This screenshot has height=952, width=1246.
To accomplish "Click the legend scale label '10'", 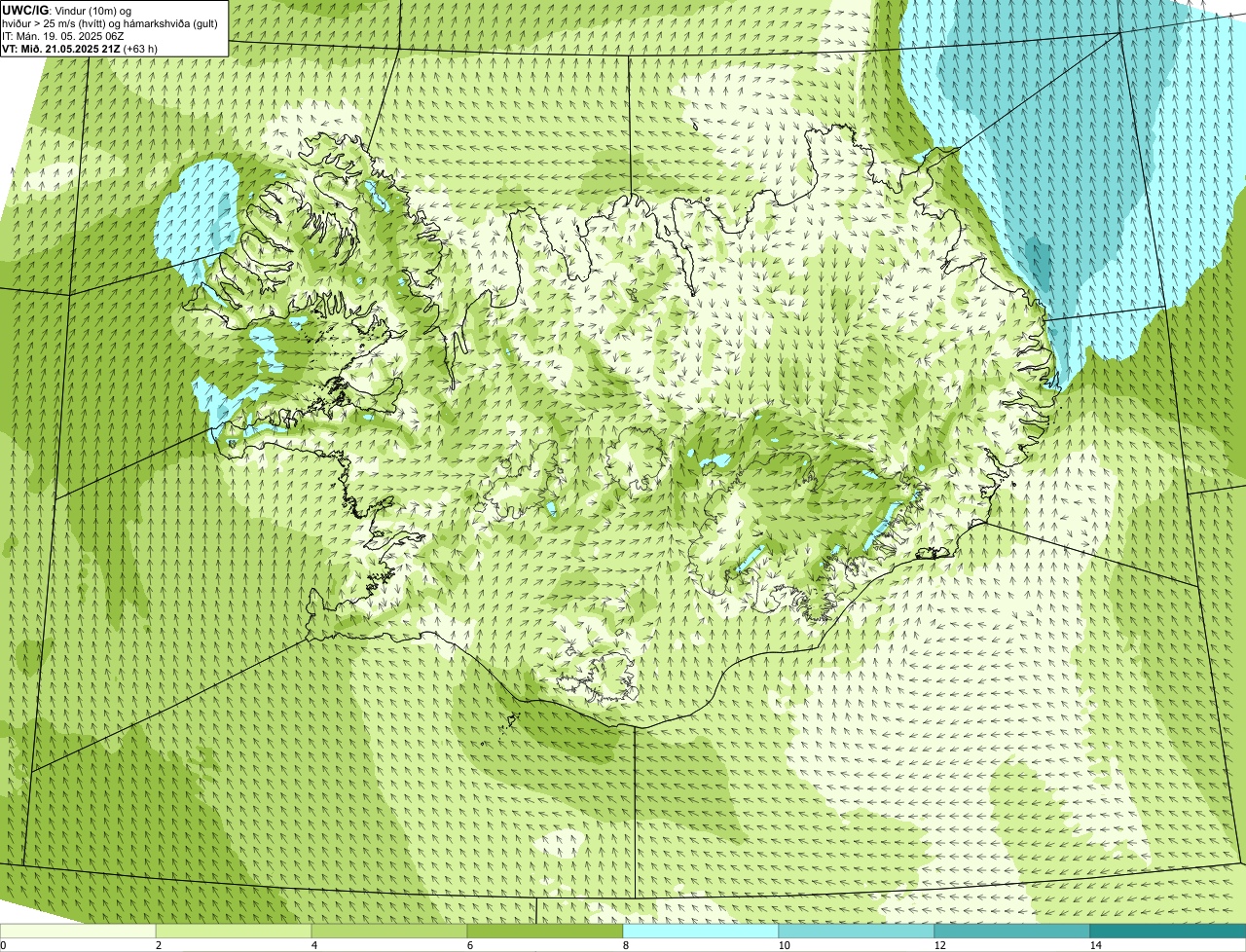I will (x=784, y=945).
